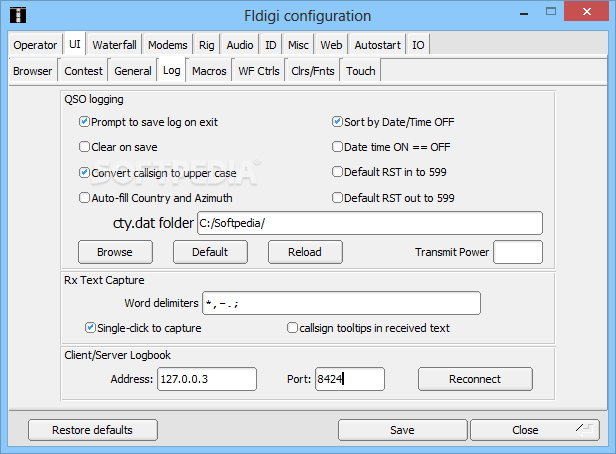Disable Single-click to capture

(91, 327)
